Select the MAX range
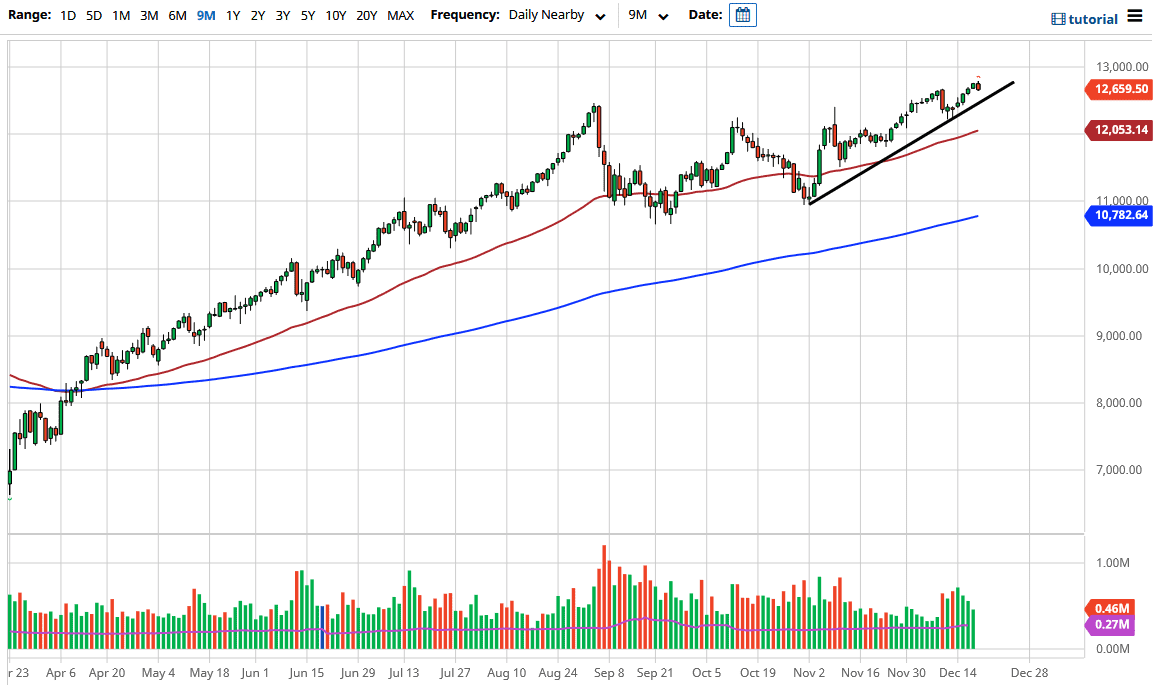Image resolution: width=1155 pixels, height=685 pixels. (x=401, y=15)
